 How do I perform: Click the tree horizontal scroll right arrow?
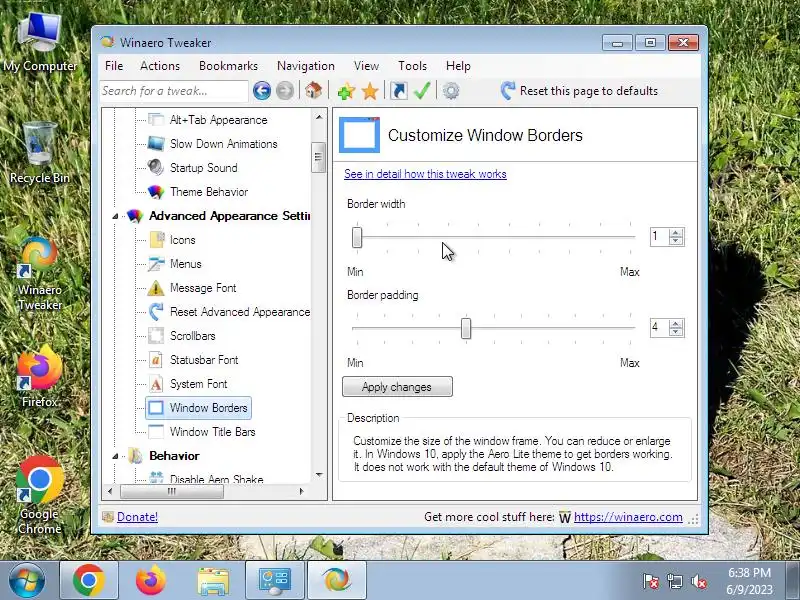coord(302,491)
